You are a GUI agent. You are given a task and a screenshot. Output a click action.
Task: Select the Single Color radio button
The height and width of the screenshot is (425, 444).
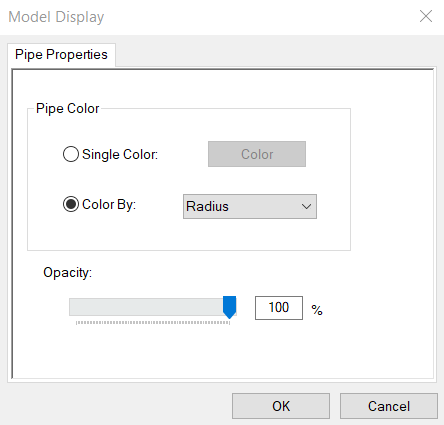point(71,154)
